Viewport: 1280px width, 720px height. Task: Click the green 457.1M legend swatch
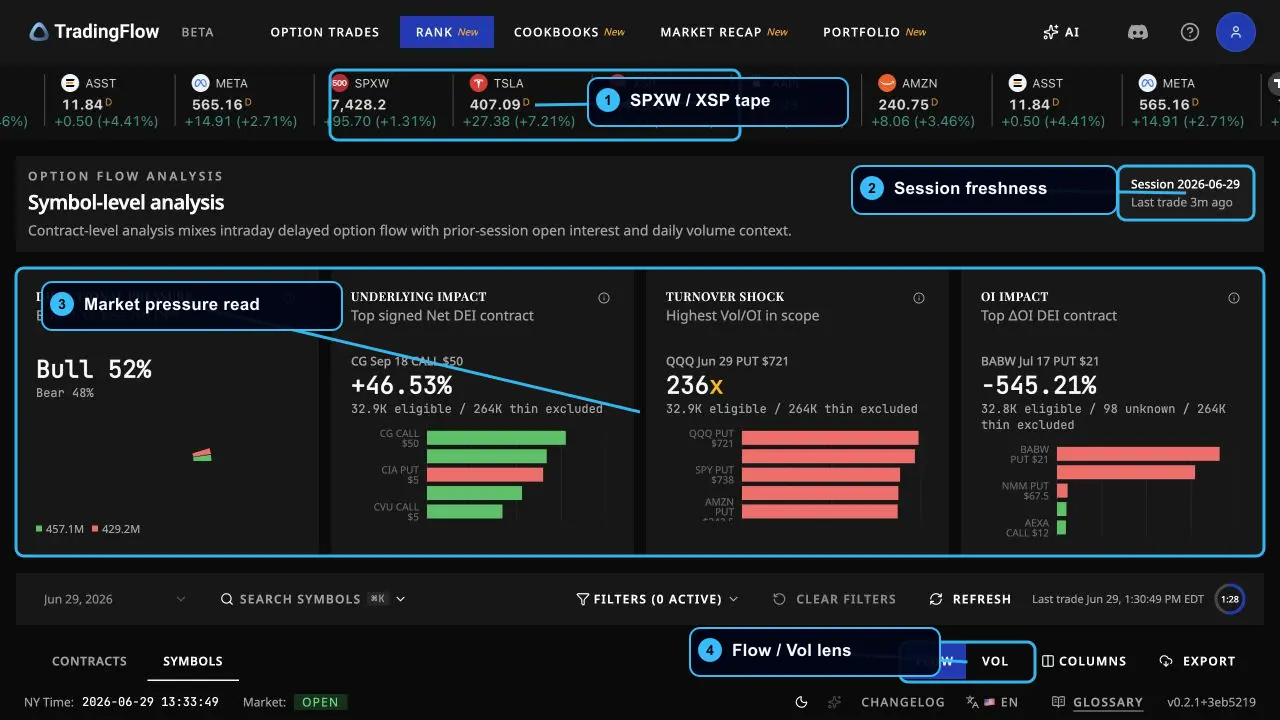click(x=39, y=528)
